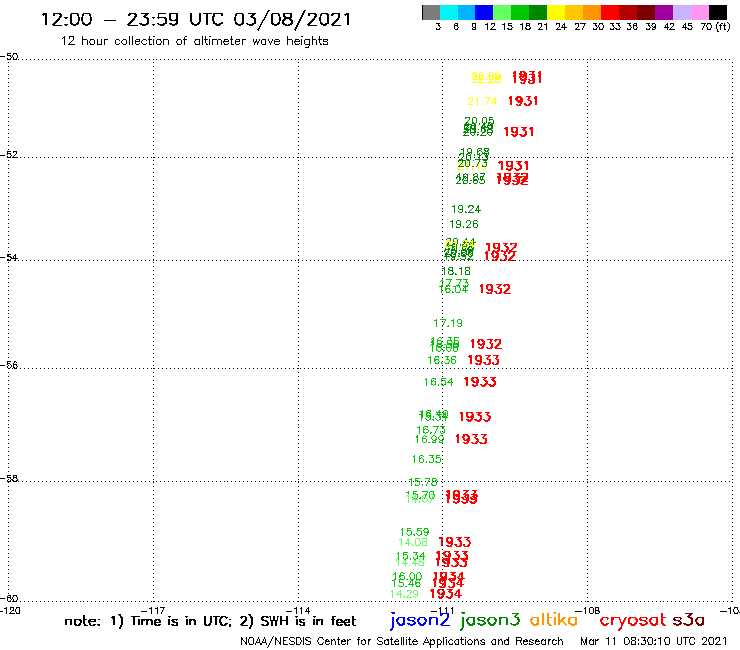Viewport: 740px width, 650px height.
Task: Click the -52 latitude axis label
Action: pos(9,154)
